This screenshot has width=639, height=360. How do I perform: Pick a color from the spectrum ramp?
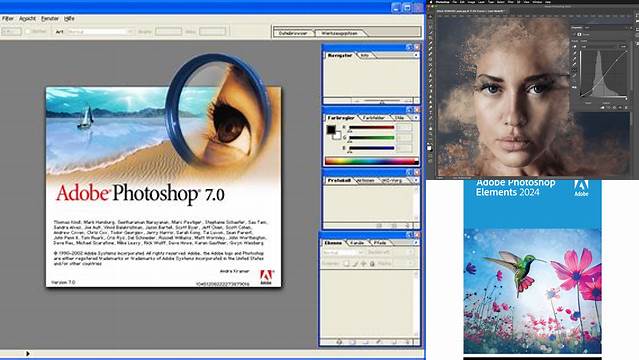pyautogui.click(x=372, y=161)
